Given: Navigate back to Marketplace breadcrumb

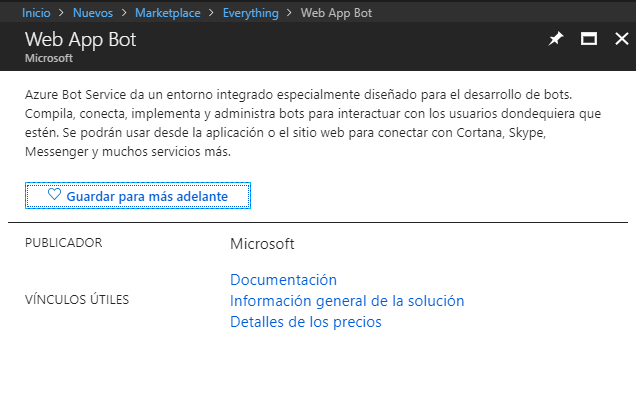Looking at the screenshot, I should coord(168,13).
